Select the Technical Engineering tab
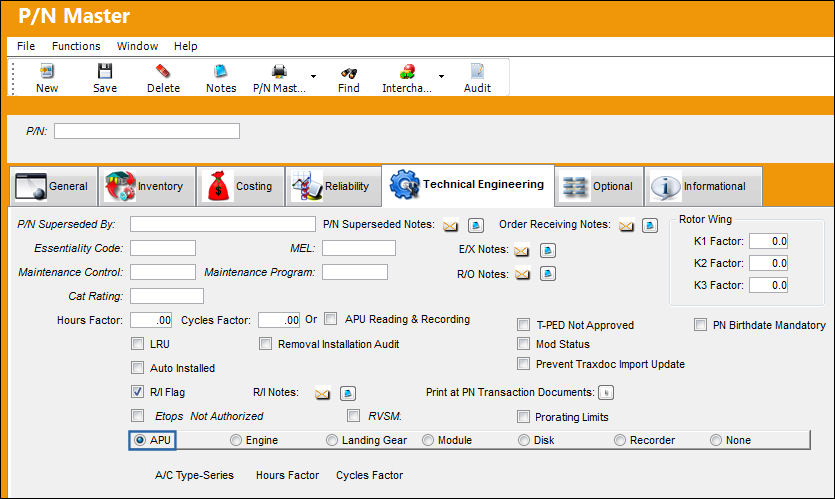Image resolution: width=835 pixels, height=499 pixels. pos(468,185)
